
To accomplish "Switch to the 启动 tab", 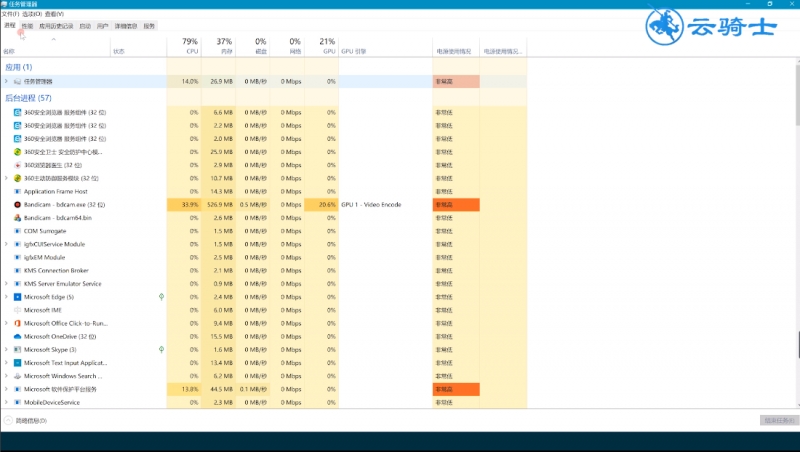I will [x=85, y=26].
